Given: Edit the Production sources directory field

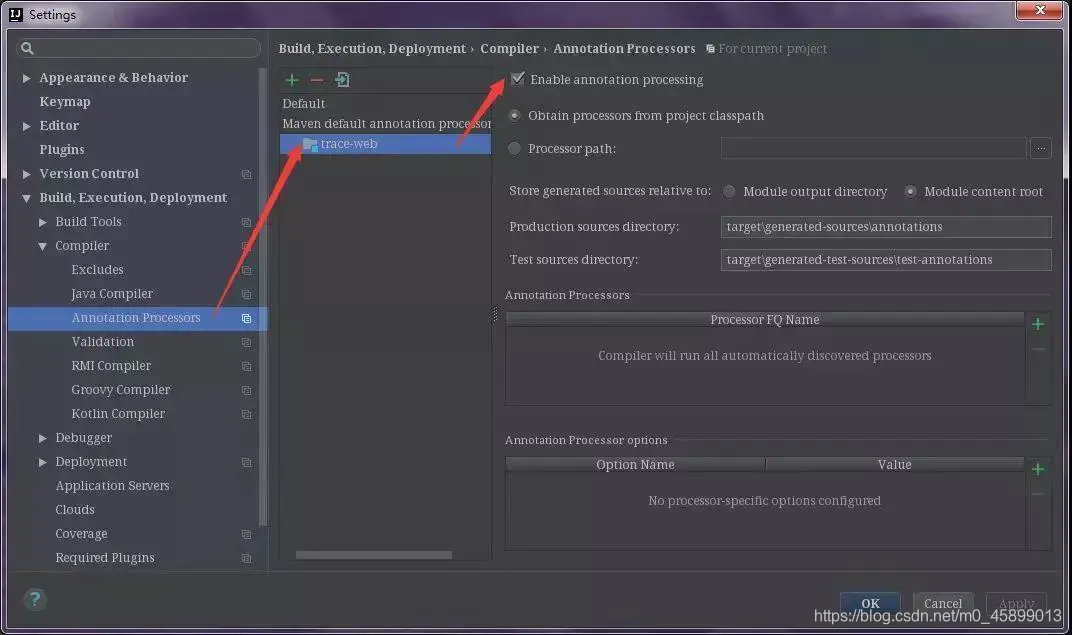Looking at the screenshot, I should [886, 227].
